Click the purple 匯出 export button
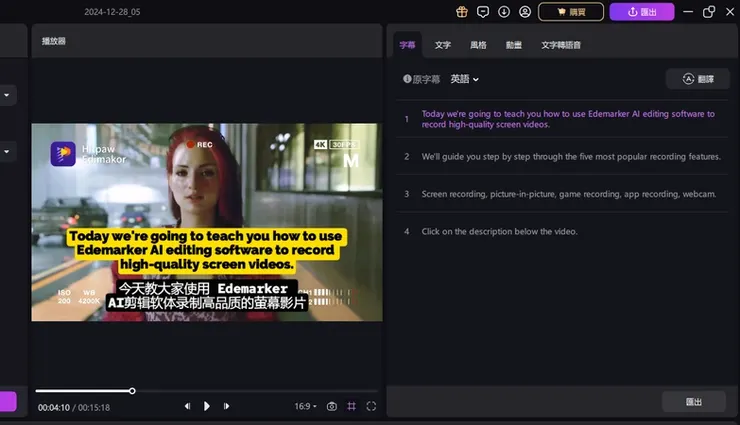 pos(641,12)
